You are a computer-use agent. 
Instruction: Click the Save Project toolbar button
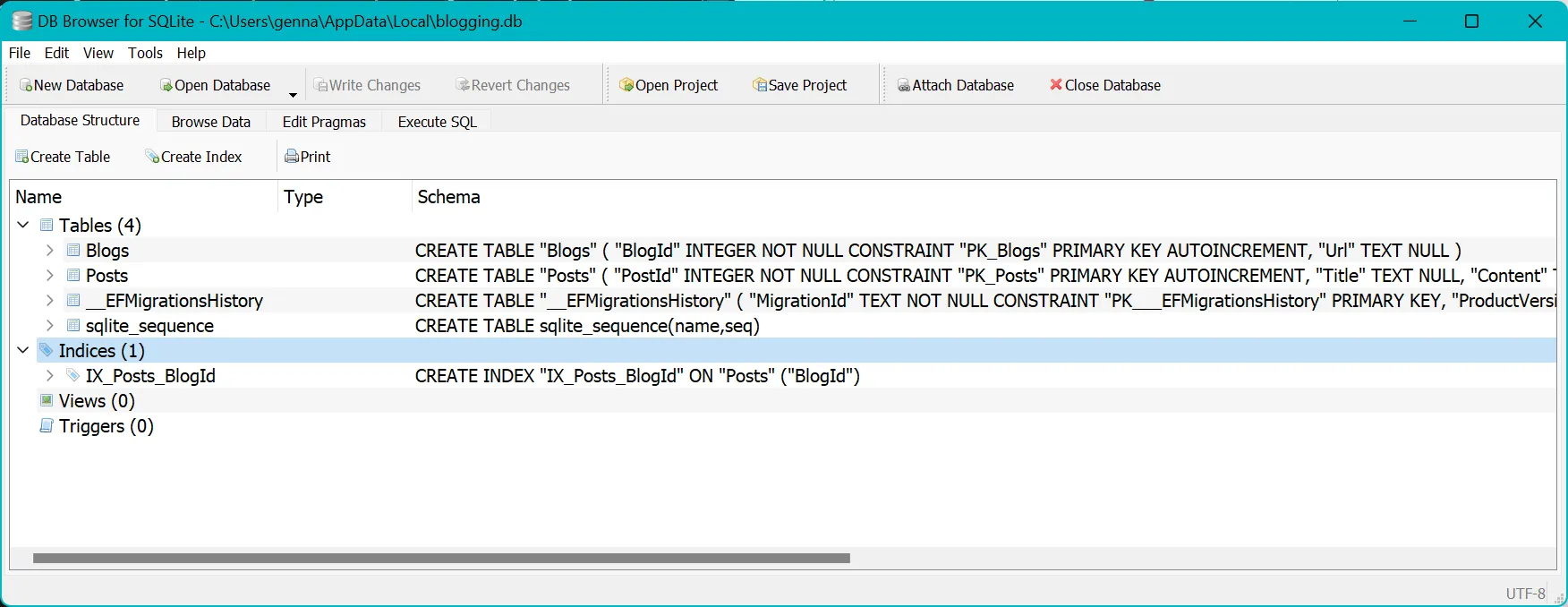pyautogui.click(x=800, y=85)
